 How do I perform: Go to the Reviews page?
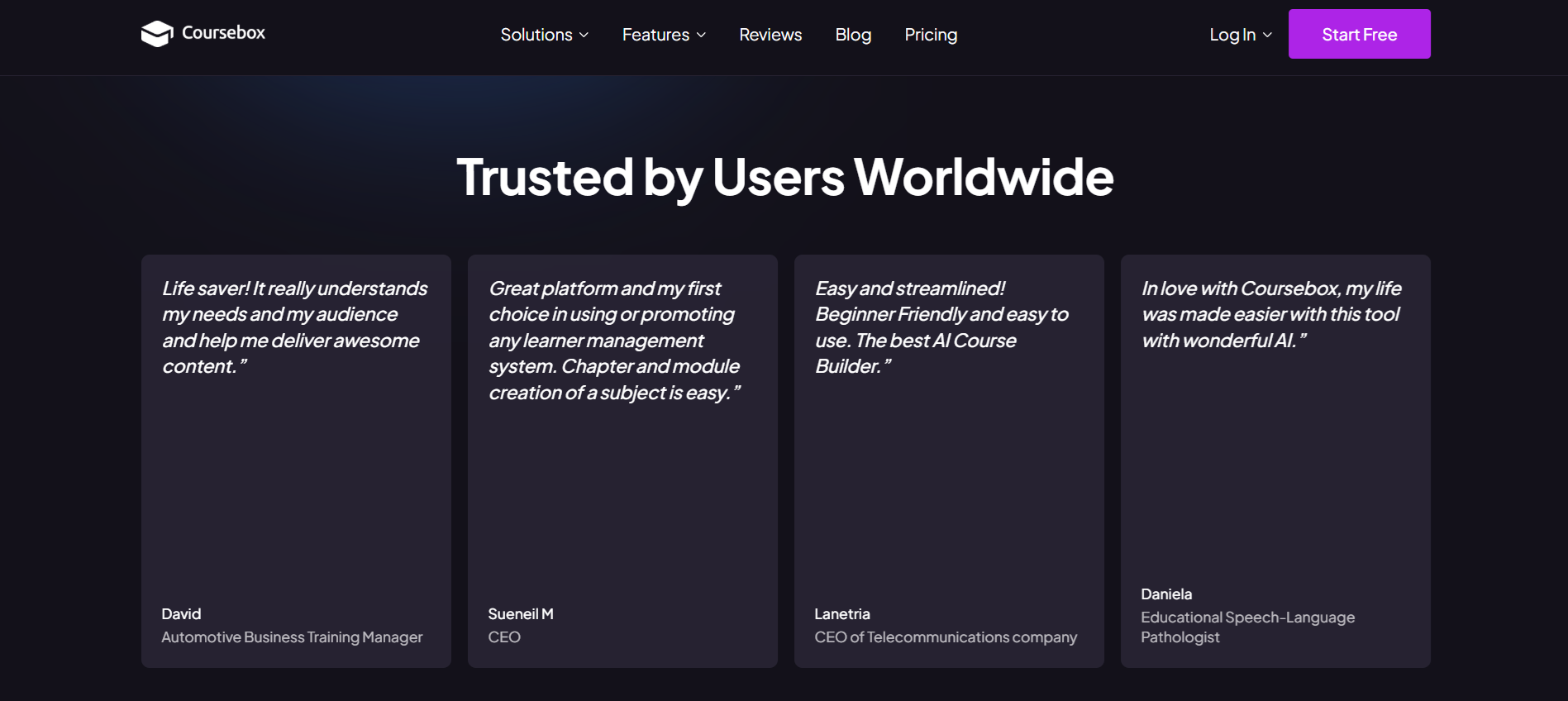click(x=770, y=35)
